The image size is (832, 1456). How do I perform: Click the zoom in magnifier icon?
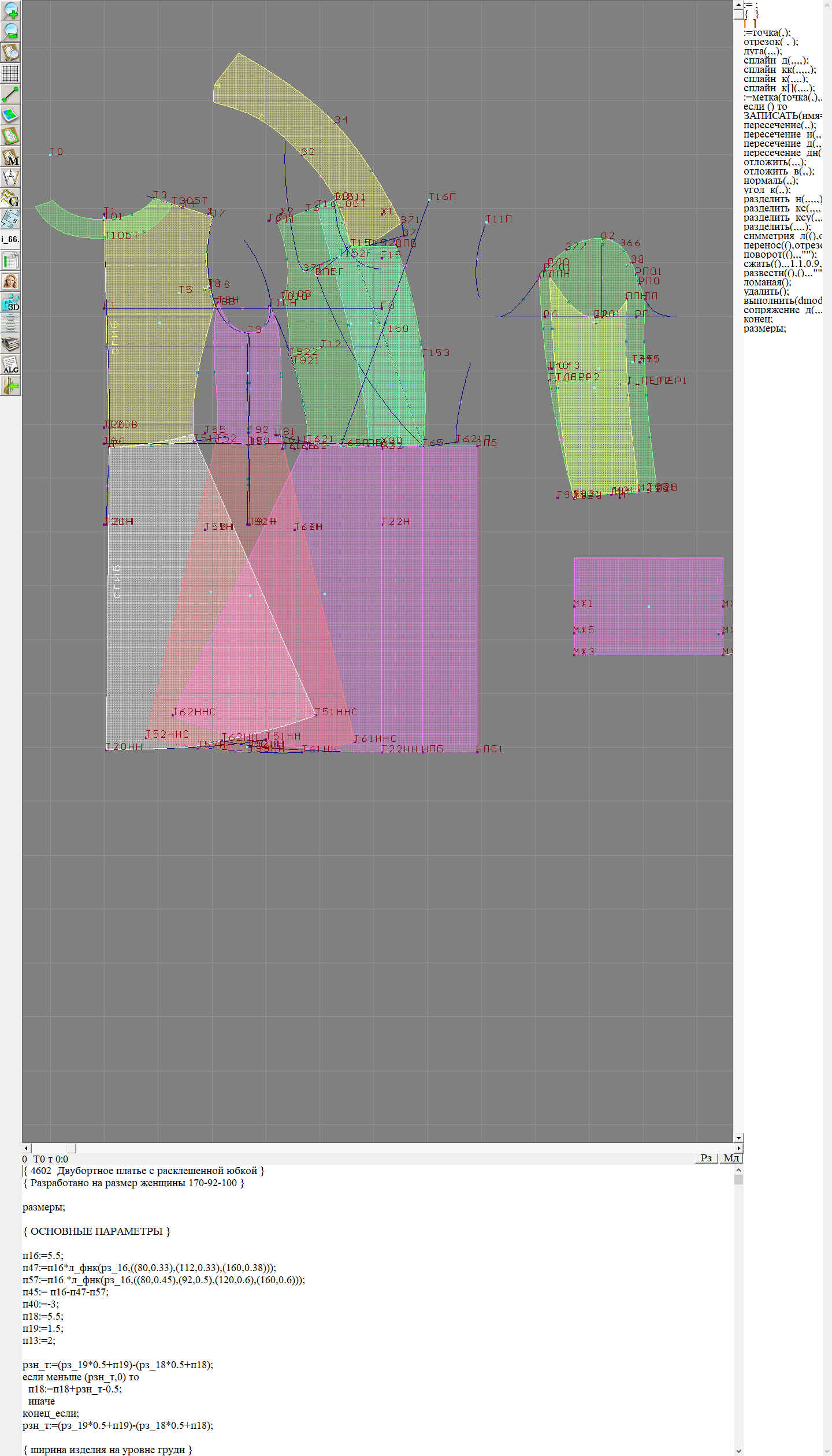[10, 10]
